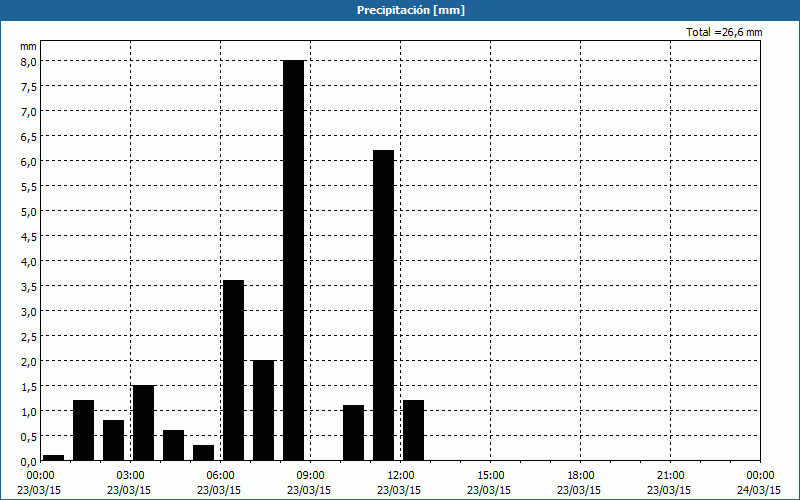Click the 03:00 time axis label
Viewport: 800px width, 500px height.
131,476
